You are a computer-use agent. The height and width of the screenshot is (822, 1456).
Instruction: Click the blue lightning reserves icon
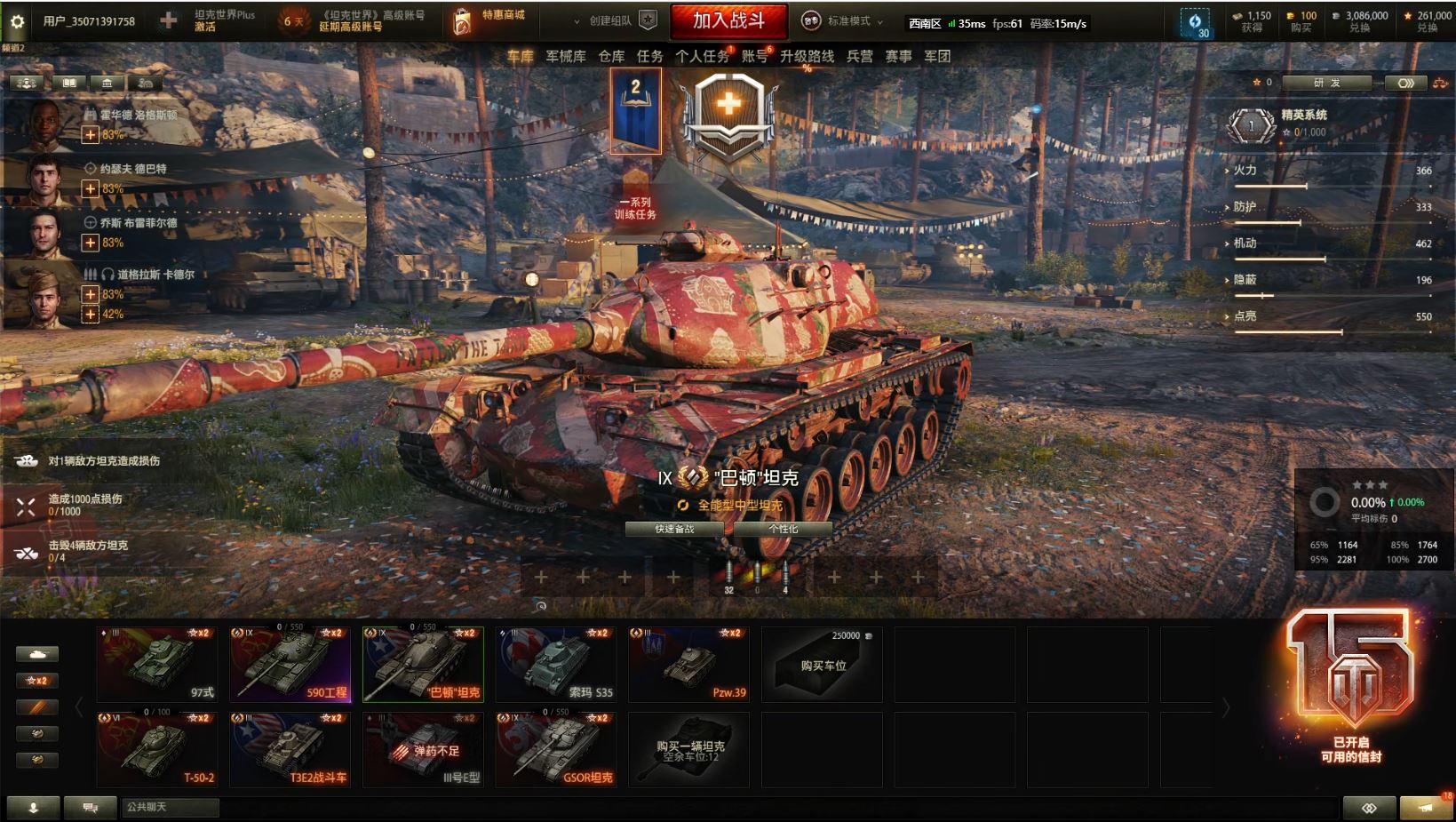point(1195,22)
